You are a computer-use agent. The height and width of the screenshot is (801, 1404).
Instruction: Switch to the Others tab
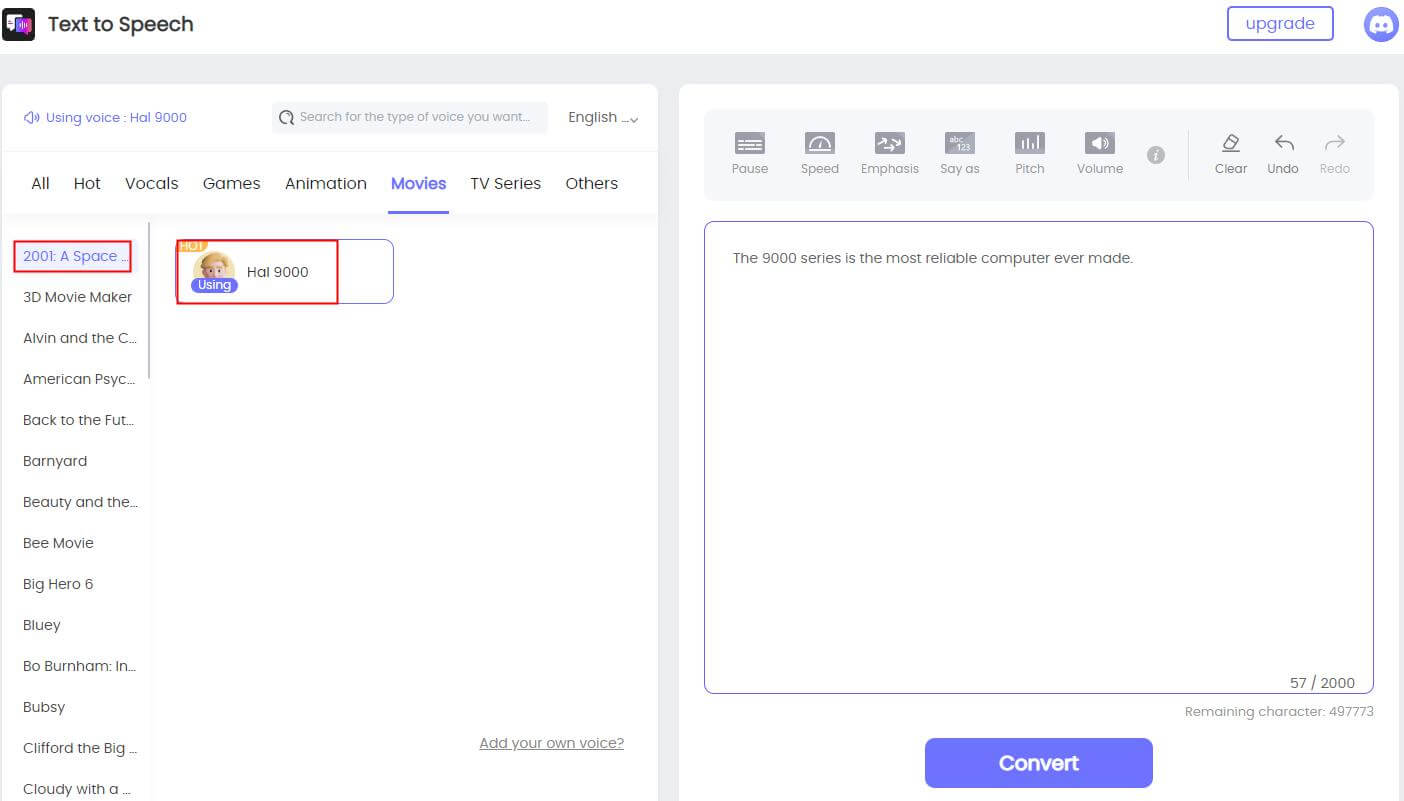click(x=592, y=183)
